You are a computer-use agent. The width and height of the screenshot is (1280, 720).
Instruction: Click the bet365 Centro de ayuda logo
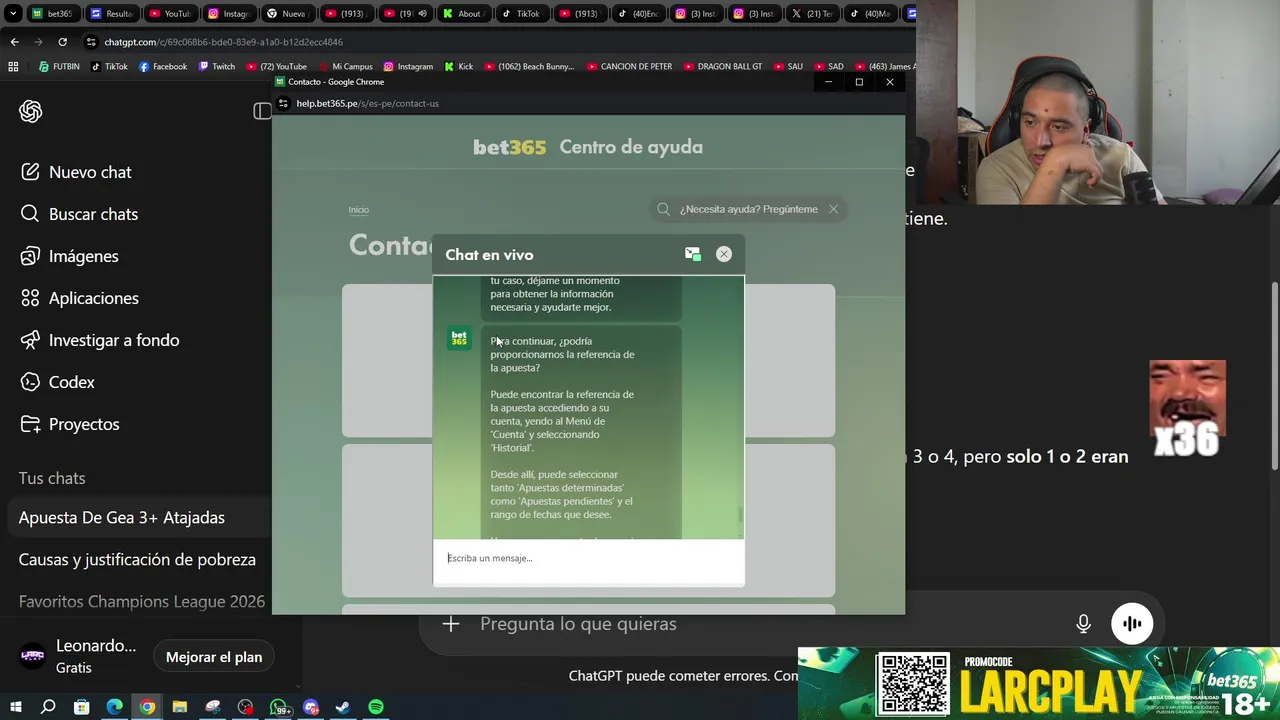(x=588, y=147)
